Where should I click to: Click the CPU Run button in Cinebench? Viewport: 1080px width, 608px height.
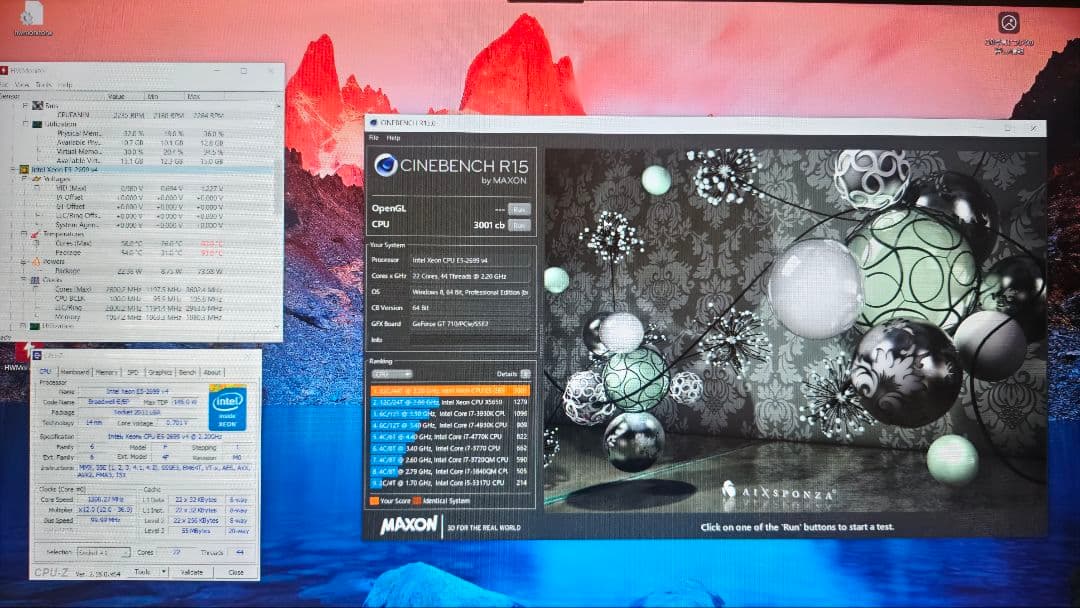(x=519, y=226)
